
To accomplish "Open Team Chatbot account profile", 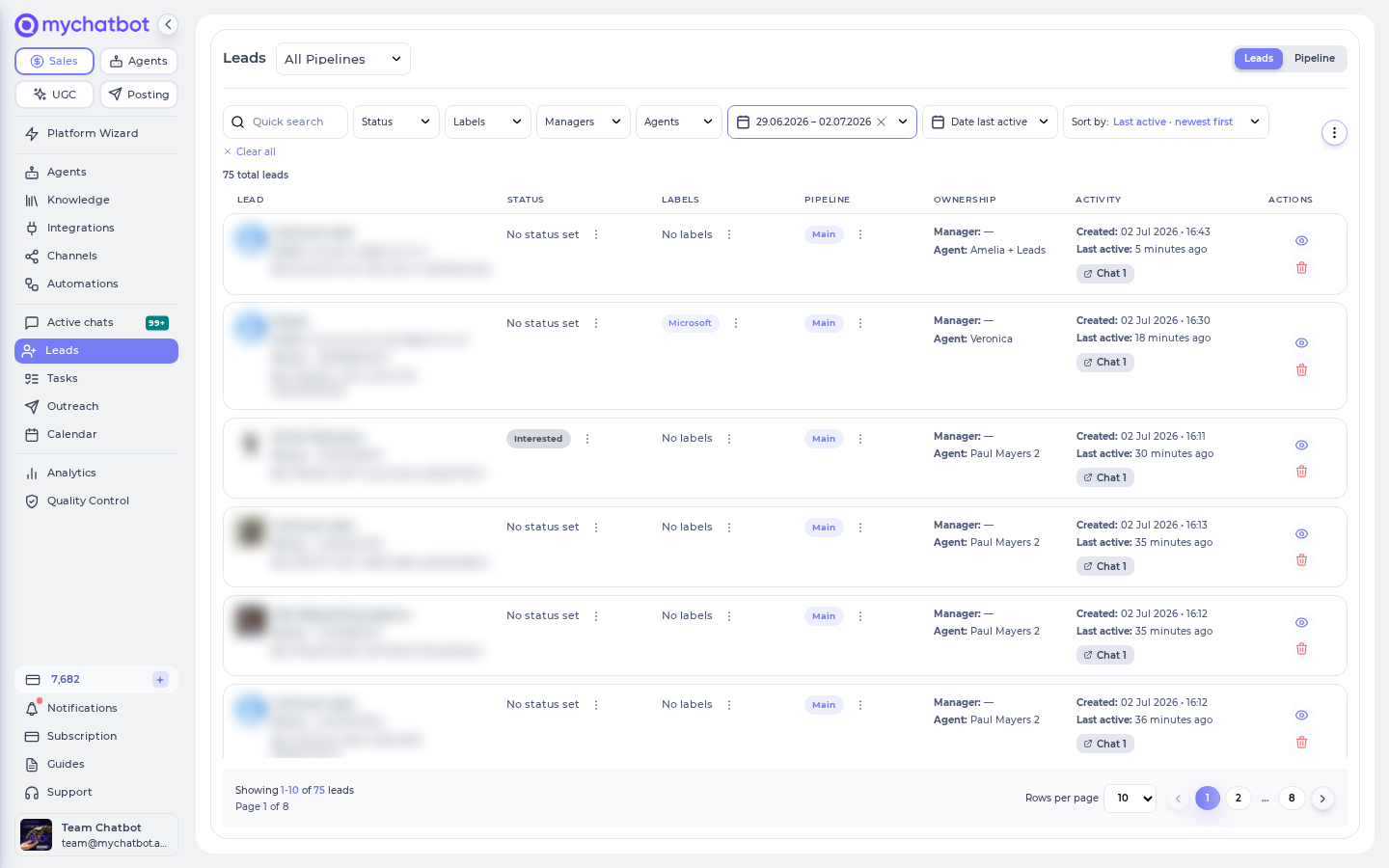I will 96,835.
